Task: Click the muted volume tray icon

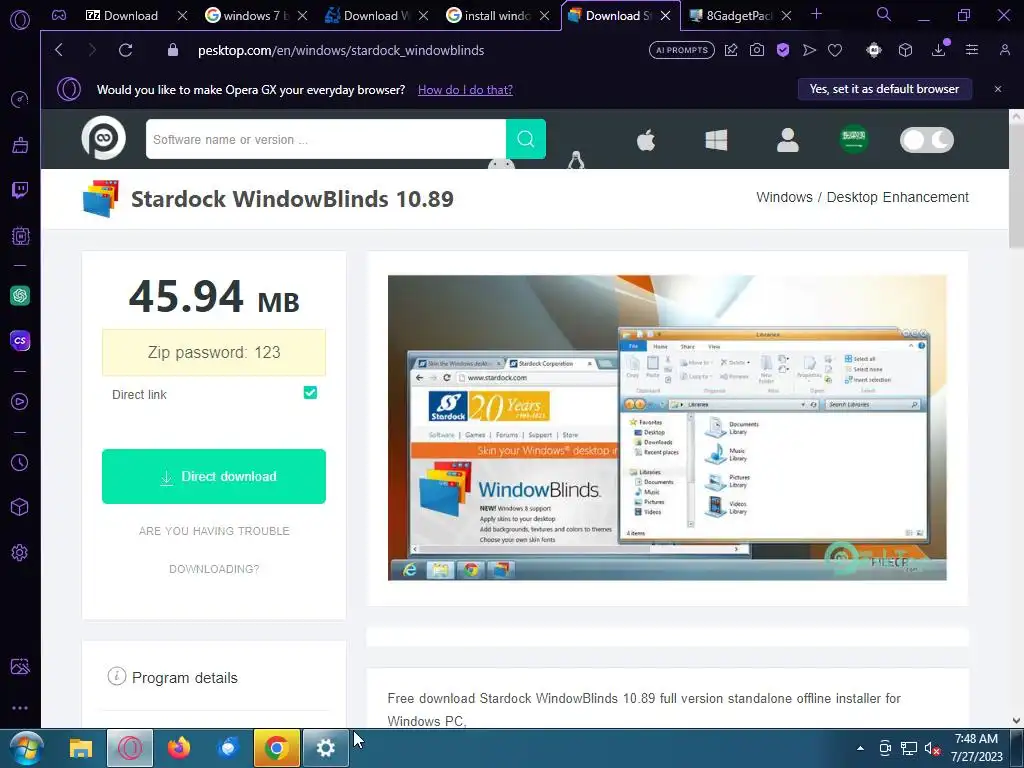Action: (932, 748)
